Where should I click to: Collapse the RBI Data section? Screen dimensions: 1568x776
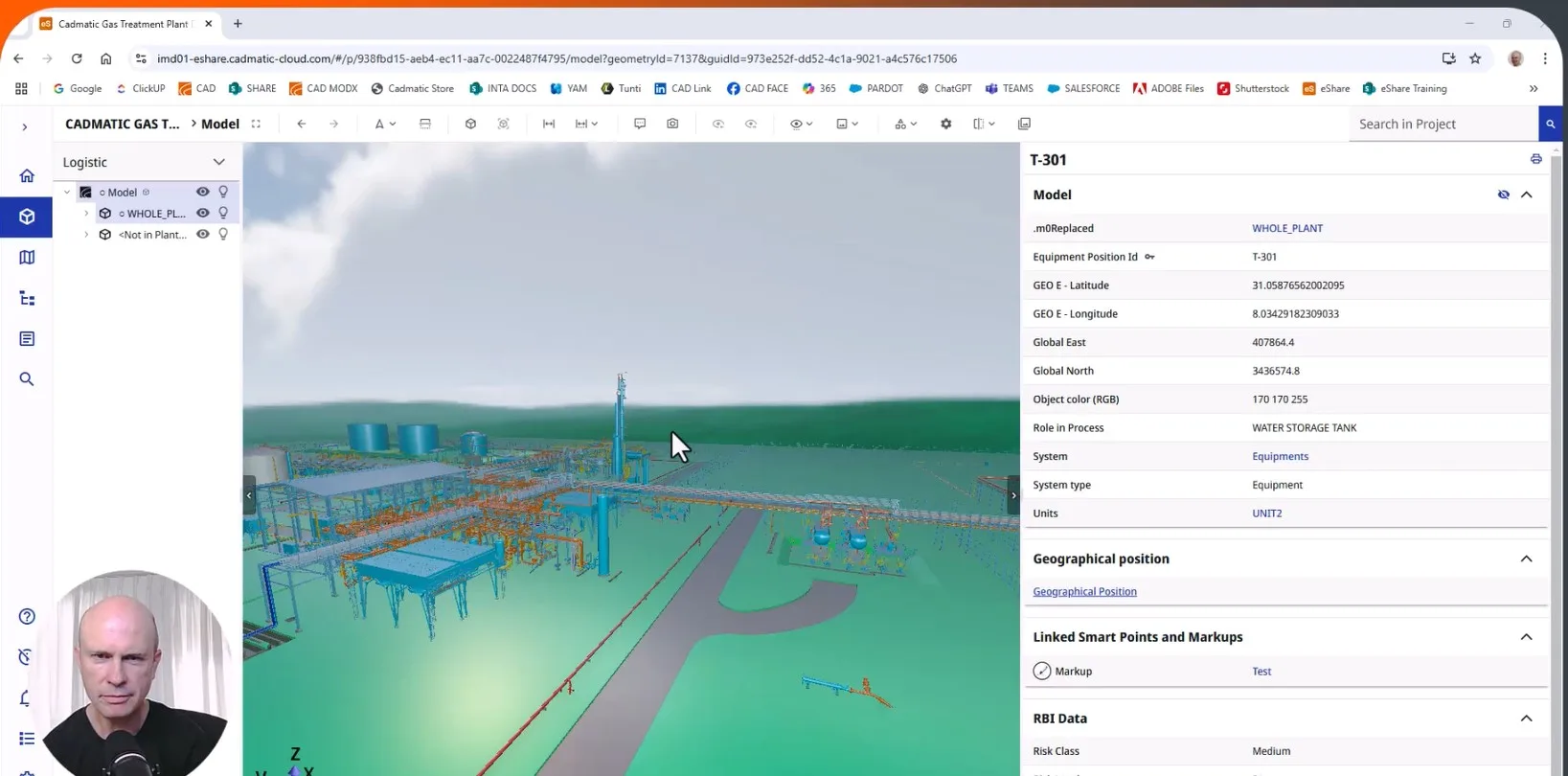[x=1526, y=719]
